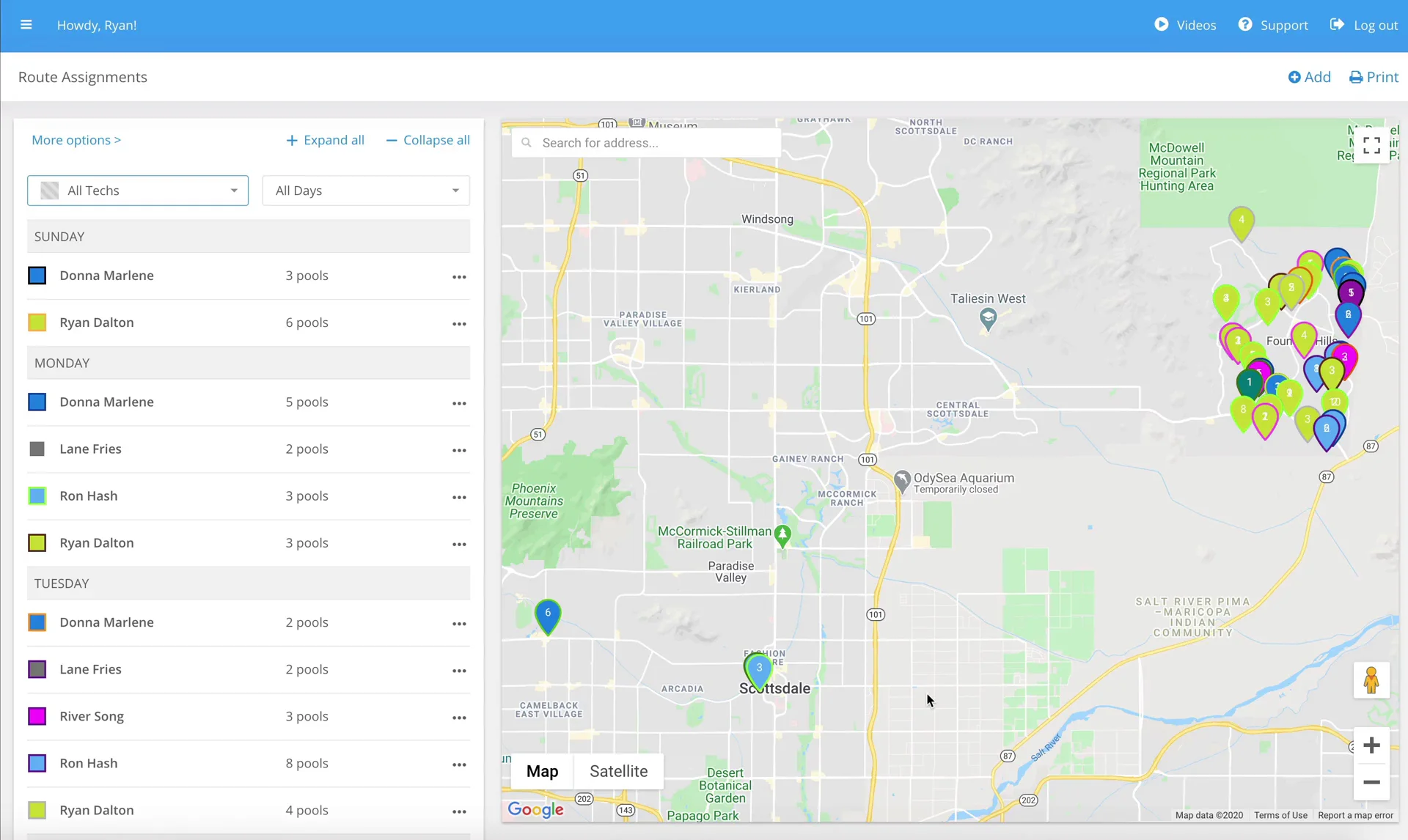The image size is (1408, 840).
Task: Click lime map pin number 4 near McDowell
Action: point(1241,223)
